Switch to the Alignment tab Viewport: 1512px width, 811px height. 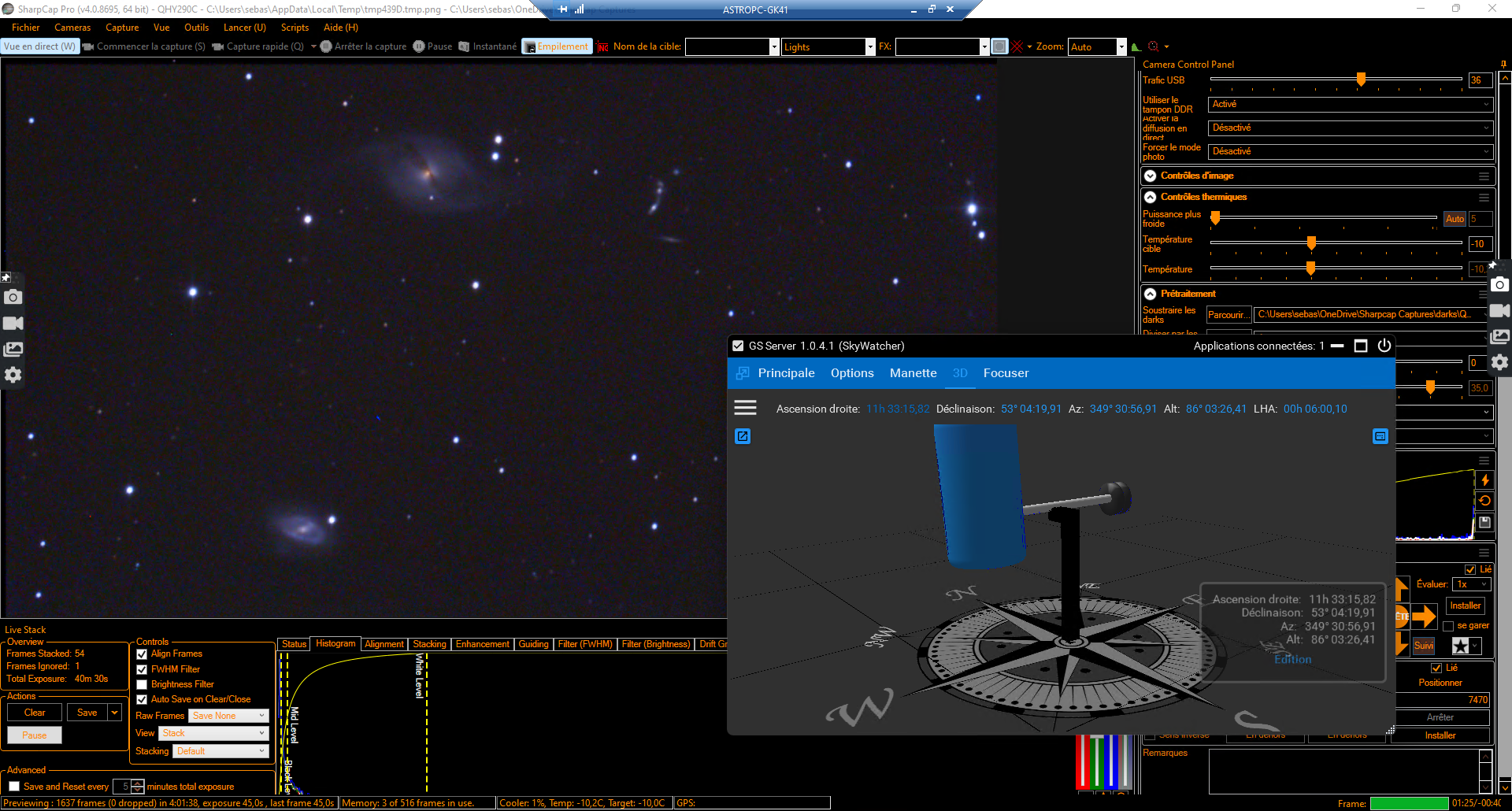[x=384, y=644]
